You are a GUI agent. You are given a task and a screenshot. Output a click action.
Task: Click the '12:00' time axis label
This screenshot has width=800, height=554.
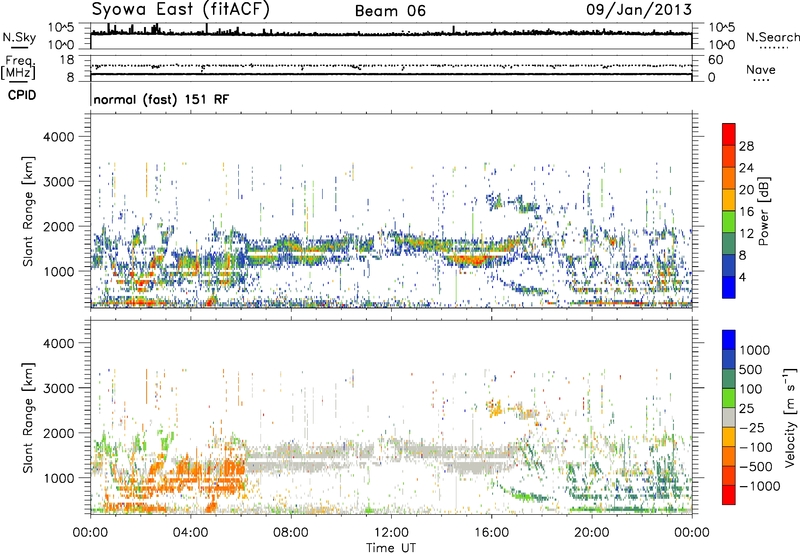pos(391,533)
